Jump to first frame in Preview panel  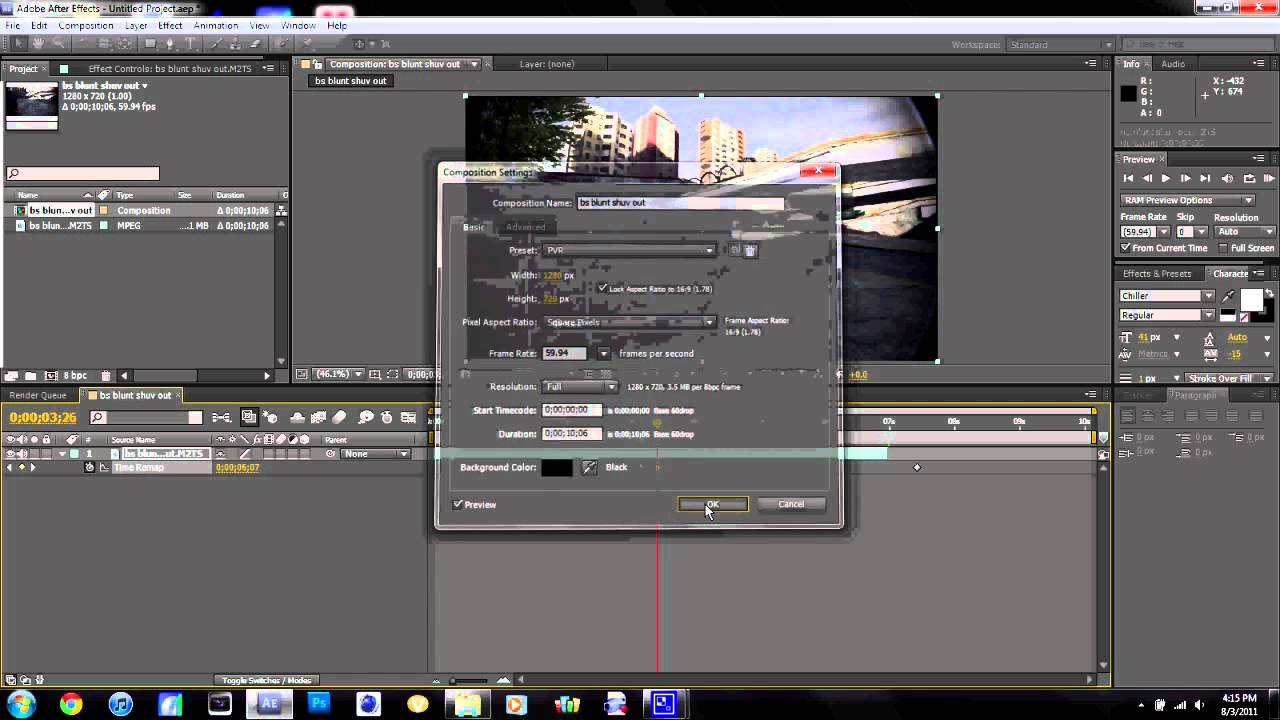click(x=1128, y=179)
